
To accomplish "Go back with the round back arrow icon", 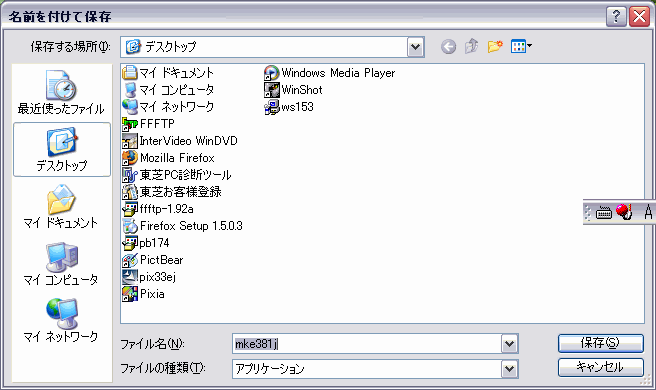I will pos(448,46).
